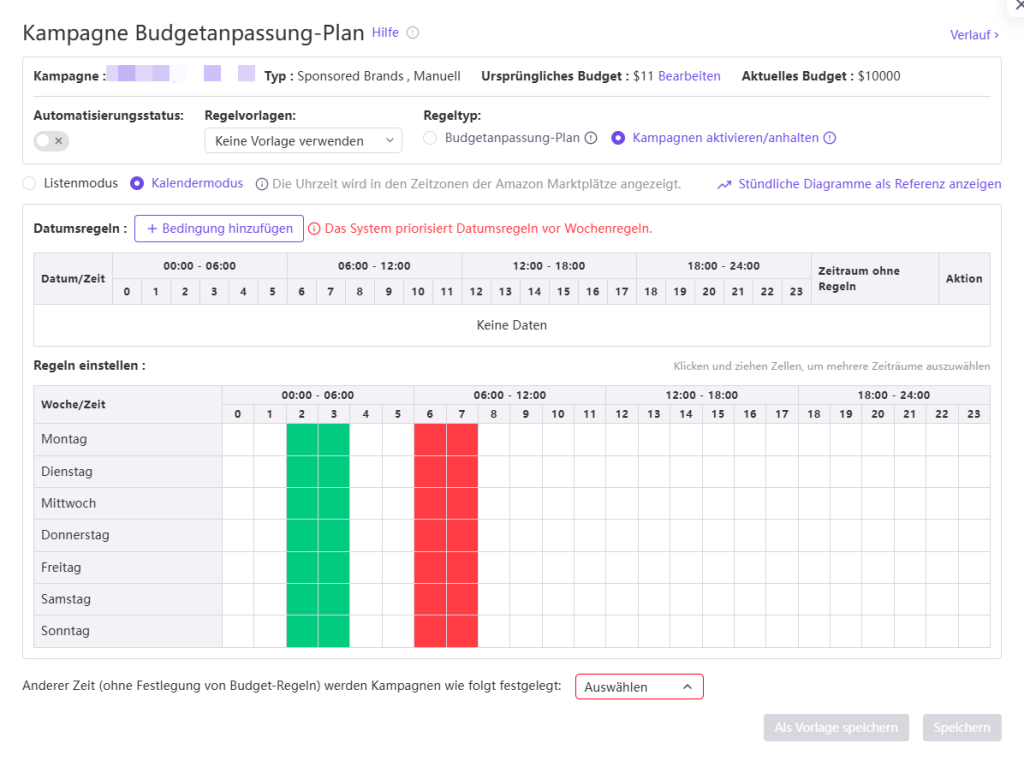Click the red warning icon near Datumsregeln
The width and height of the screenshot is (1024, 761).
pos(314,229)
